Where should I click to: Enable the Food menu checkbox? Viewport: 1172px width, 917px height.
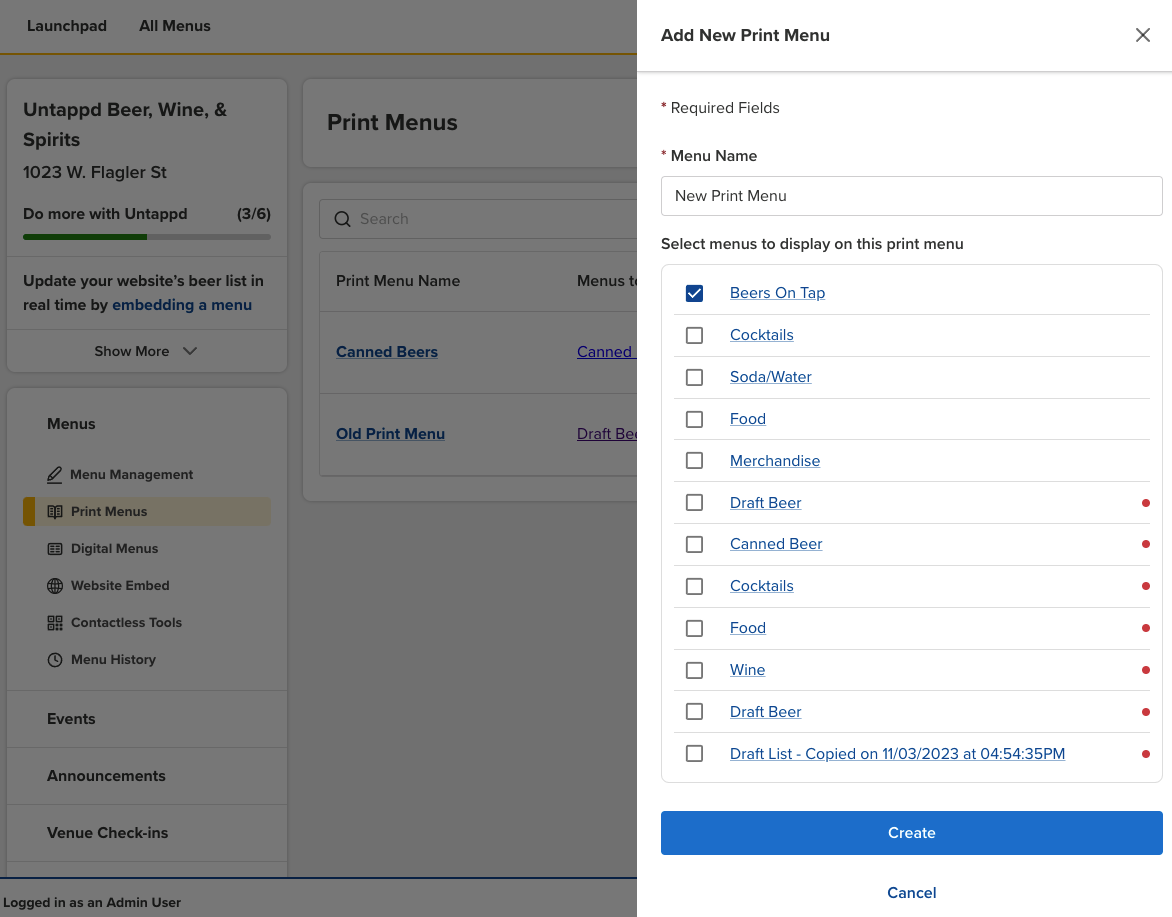click(x=695, y=419)
